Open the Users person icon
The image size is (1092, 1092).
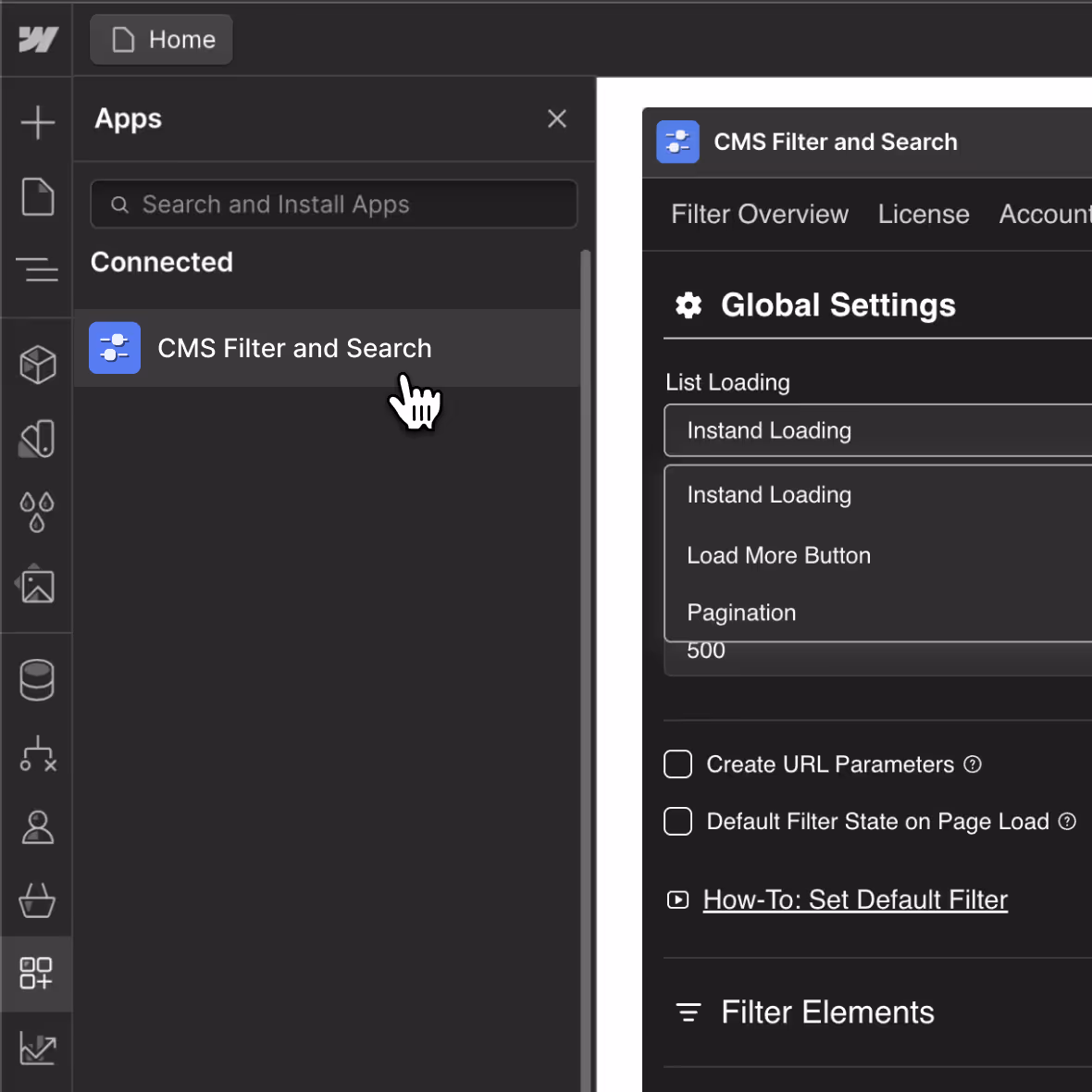click(38, 827)
